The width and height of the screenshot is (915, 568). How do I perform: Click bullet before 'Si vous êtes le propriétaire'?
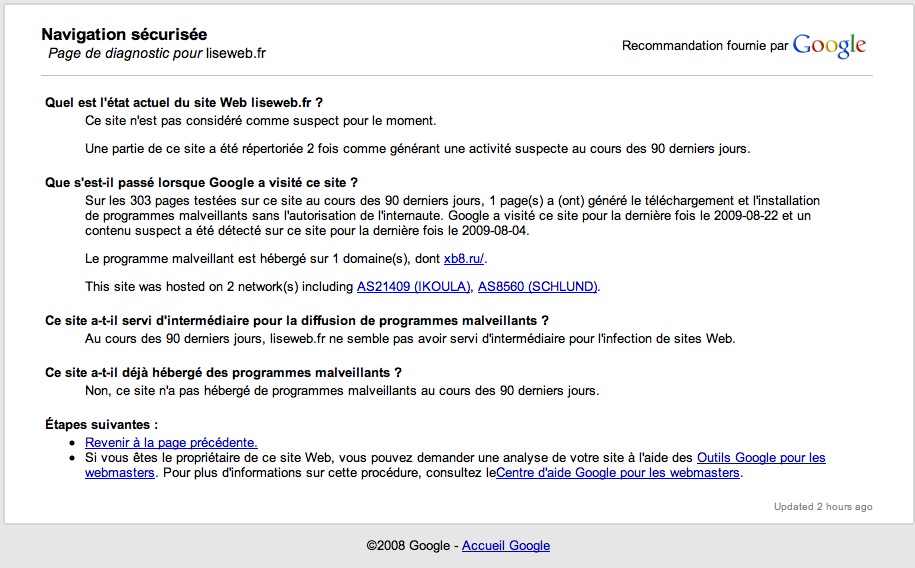pyautogui.click(x=72, y=458)
